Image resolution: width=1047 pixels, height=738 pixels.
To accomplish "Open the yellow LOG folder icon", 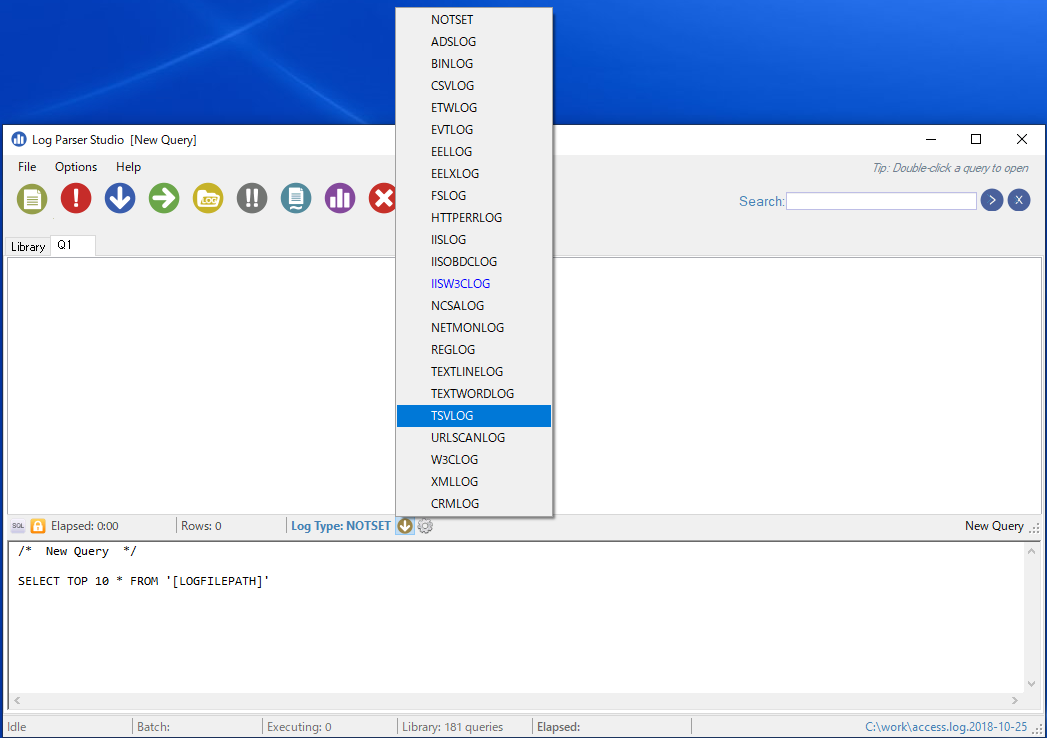I will 208,198.
